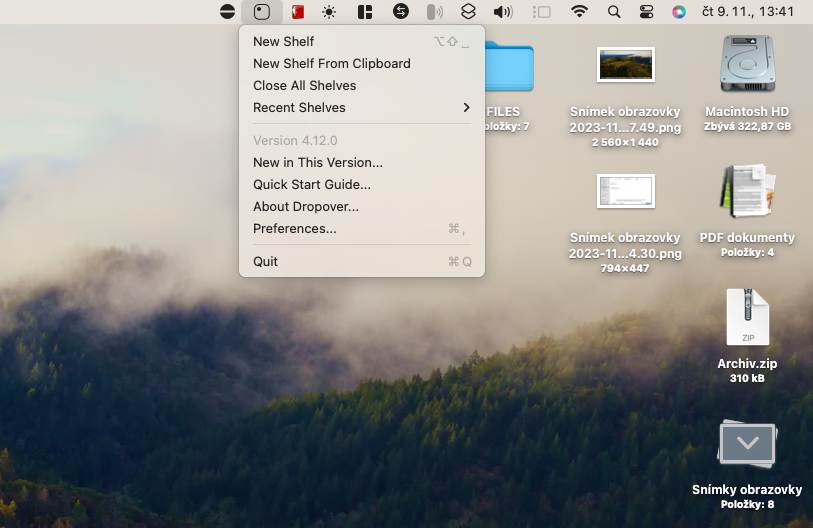The width and height of the screenshot is (813, 528).
Task: Select the PDF dokumenty stack
Action: pos(747,191)
